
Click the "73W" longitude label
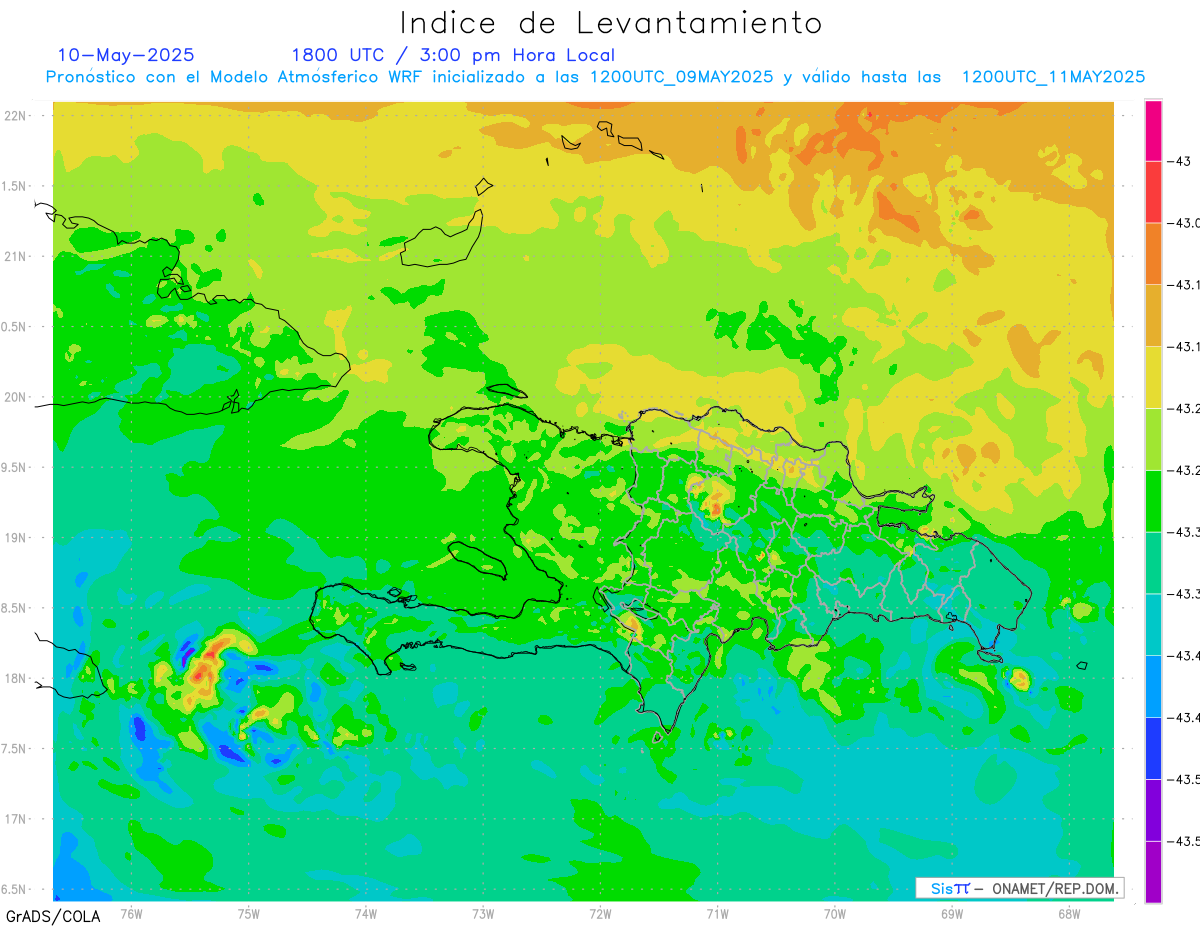(482, 914)
